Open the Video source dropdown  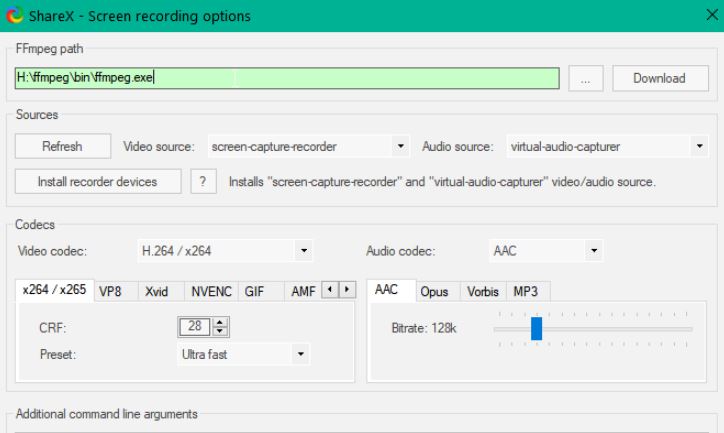[x=308, y=146]
